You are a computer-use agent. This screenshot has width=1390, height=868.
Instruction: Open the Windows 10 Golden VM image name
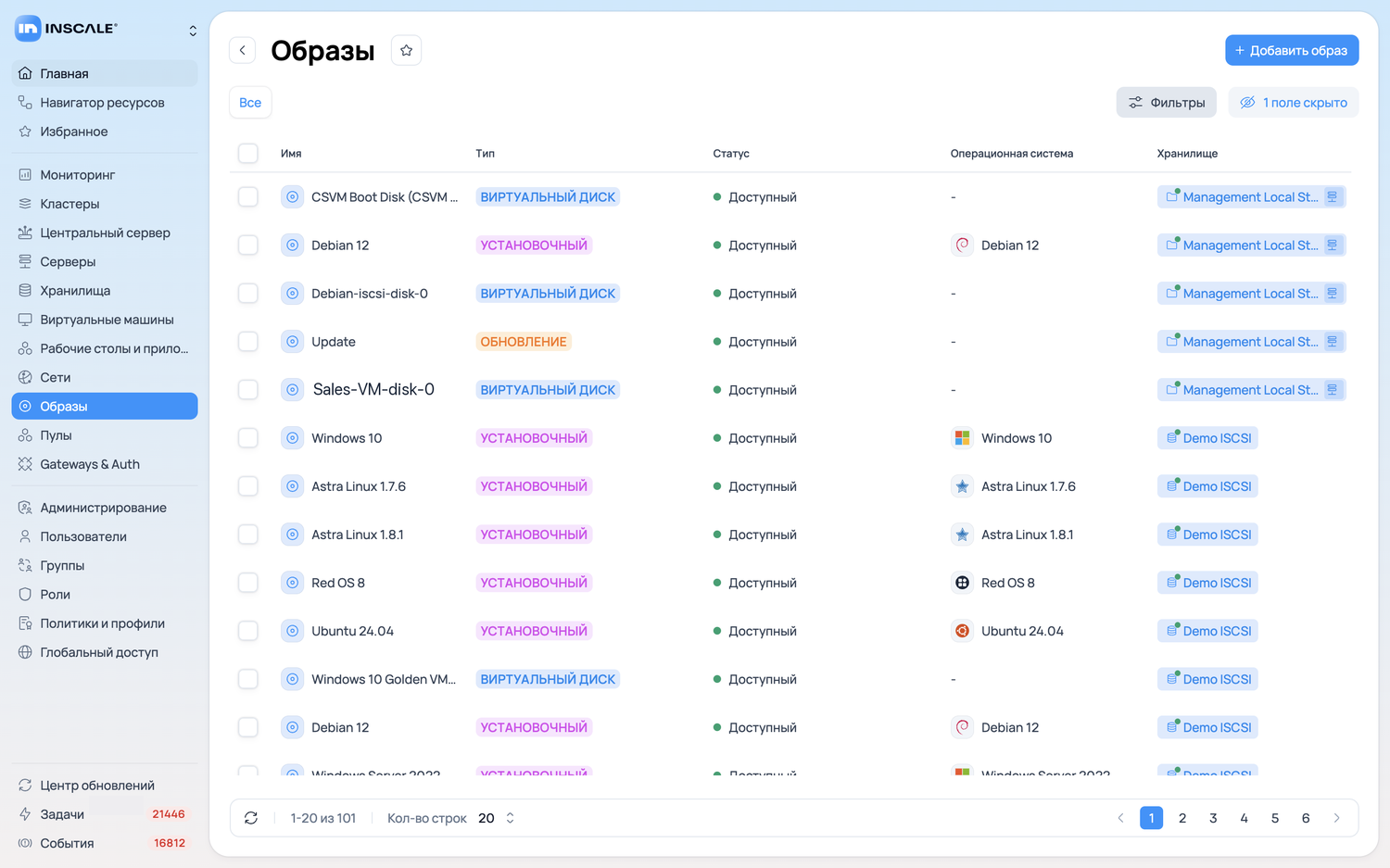click(384, 679)
